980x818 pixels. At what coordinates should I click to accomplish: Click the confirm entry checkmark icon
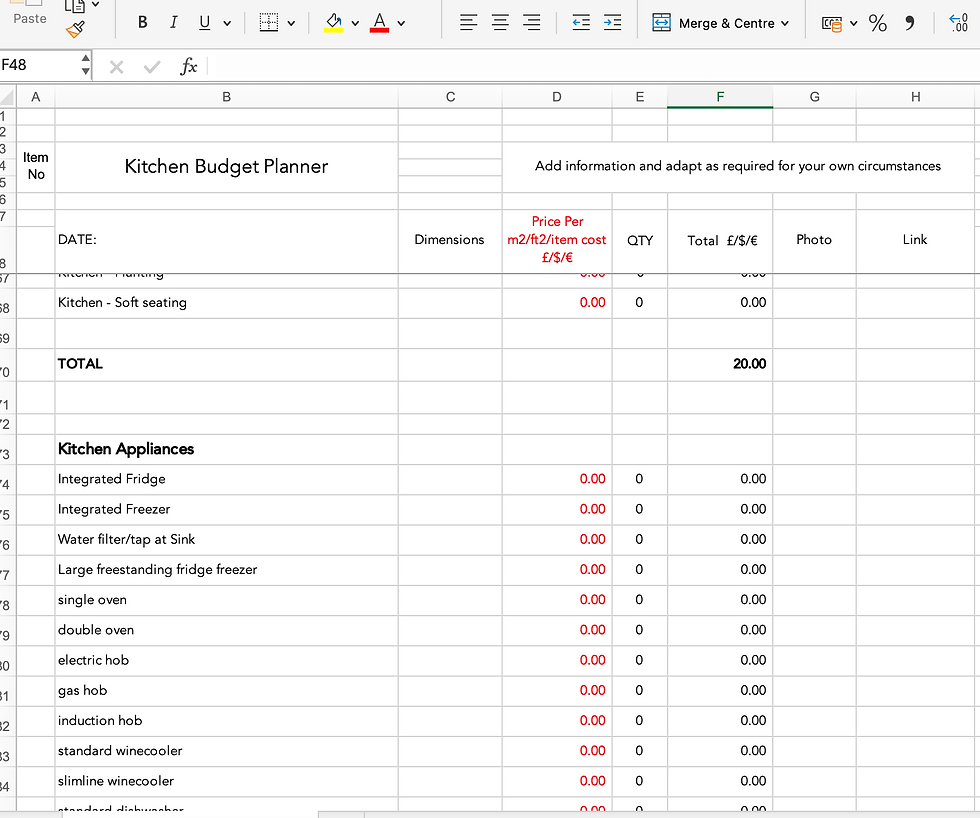pos(152,66)
